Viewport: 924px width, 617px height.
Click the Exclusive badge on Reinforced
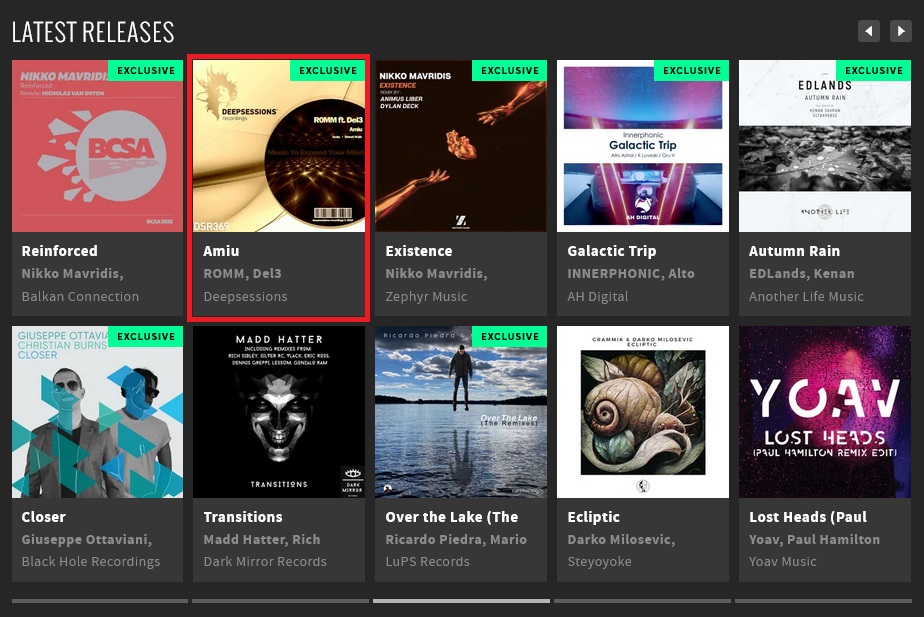tap(146, 71)
